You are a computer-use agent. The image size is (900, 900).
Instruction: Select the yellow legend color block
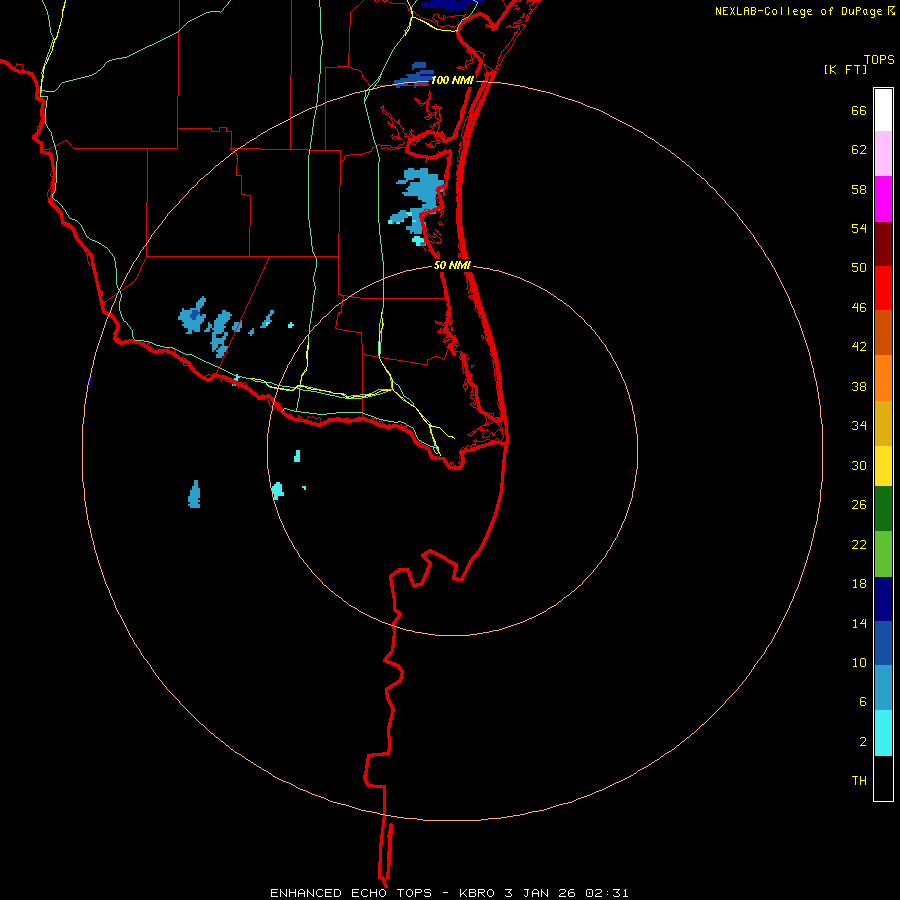[x=883, y=466]
